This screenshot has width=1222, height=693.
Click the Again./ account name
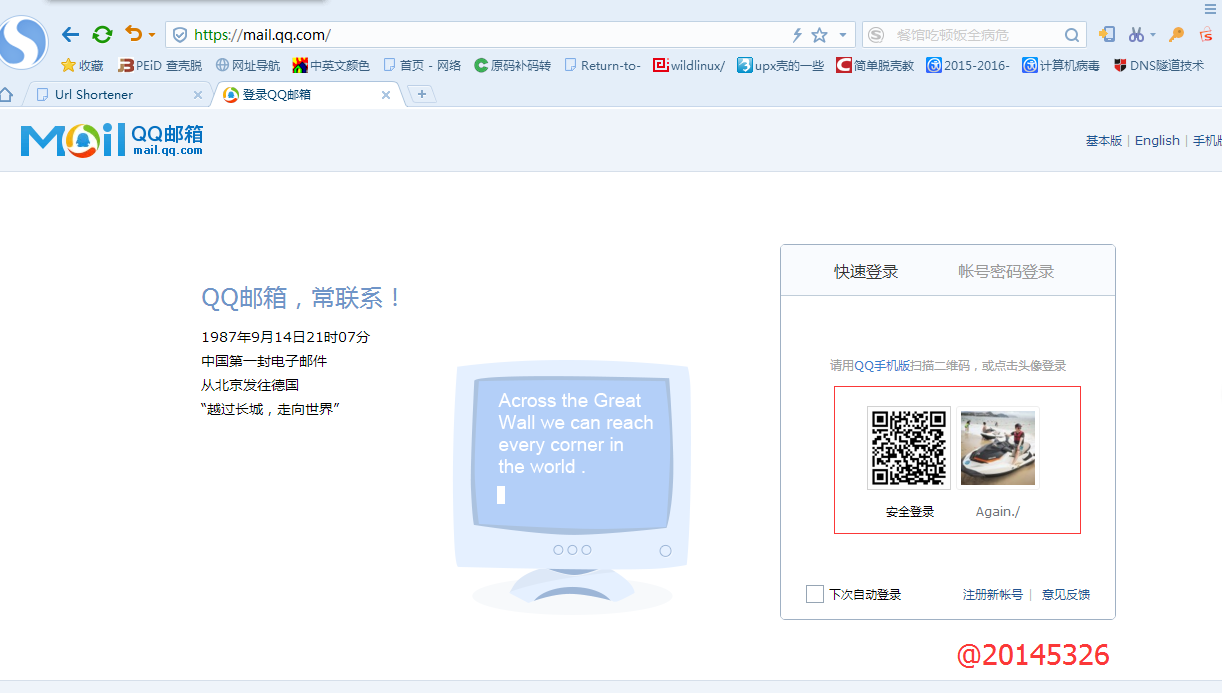[998, 512]
